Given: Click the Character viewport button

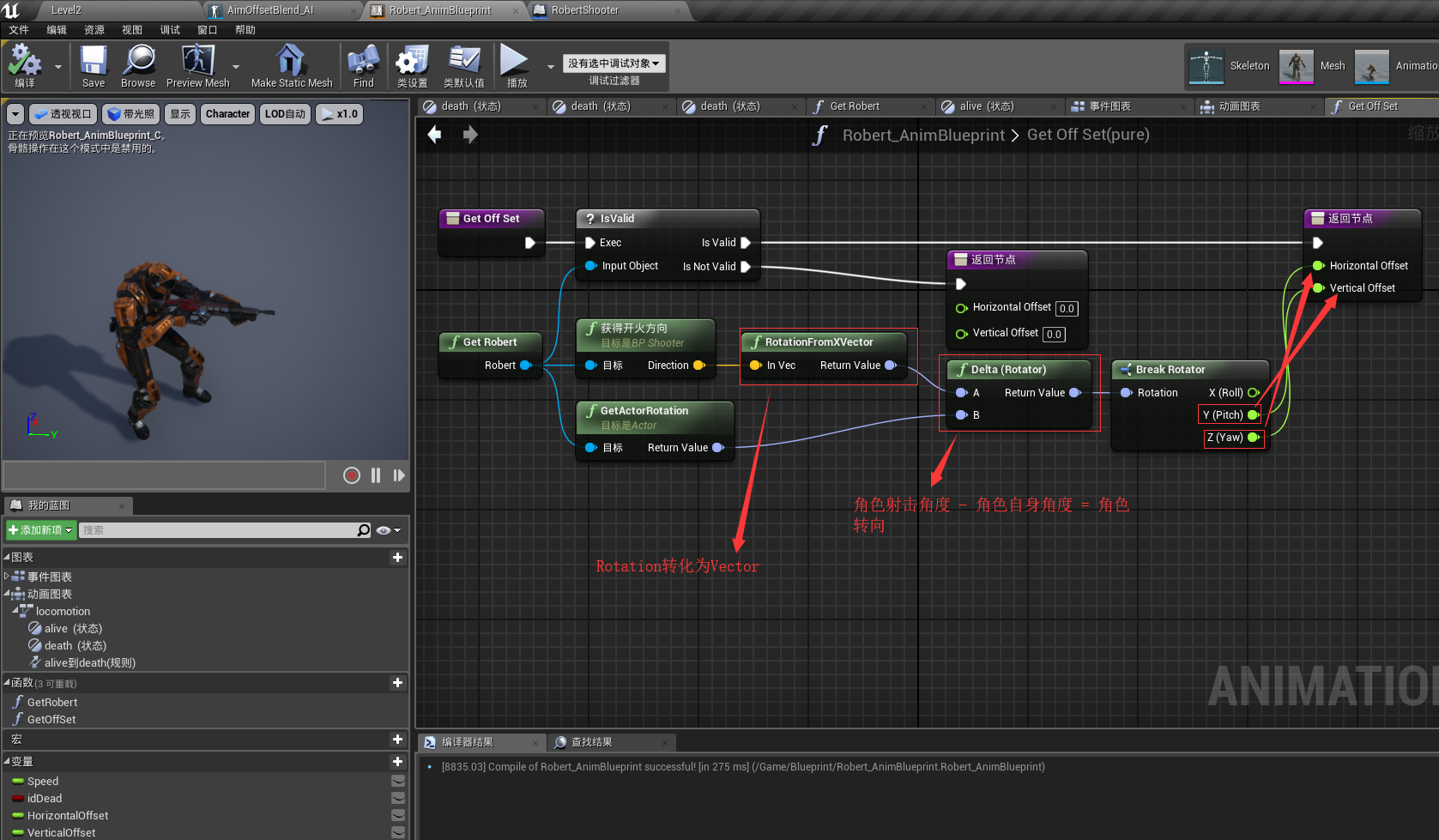Looking at the screenshot, I should [x=227, y=114].
